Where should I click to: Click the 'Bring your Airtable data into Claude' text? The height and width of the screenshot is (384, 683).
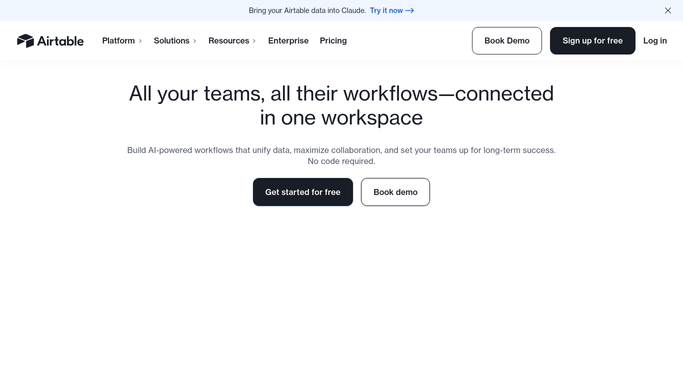coord(307,10)
